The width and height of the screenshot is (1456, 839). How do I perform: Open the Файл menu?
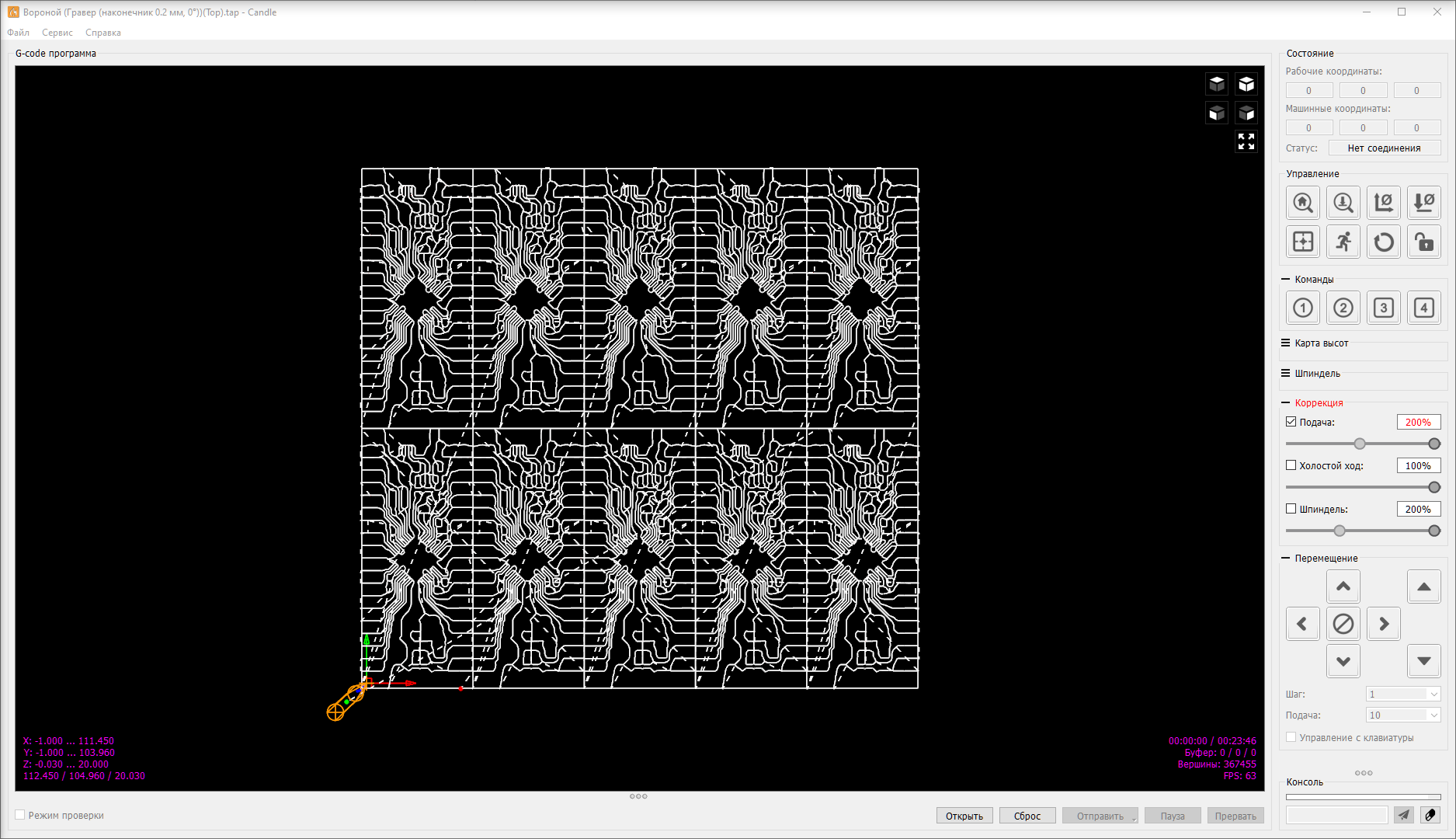click(x=18, y=33)
